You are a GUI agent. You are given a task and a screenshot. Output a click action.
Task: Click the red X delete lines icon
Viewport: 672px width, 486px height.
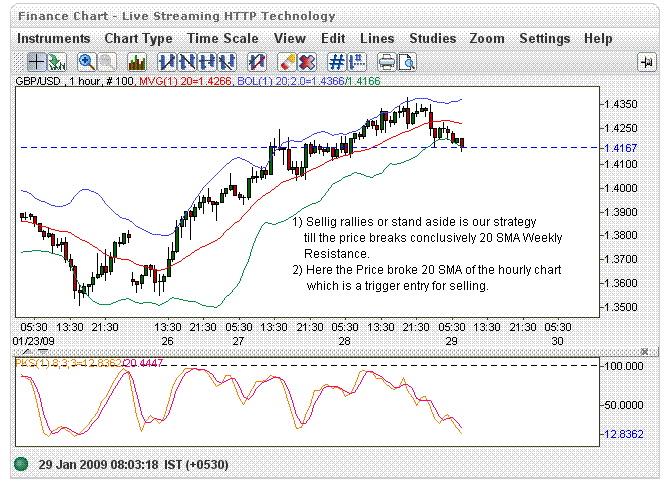(307, 62)
